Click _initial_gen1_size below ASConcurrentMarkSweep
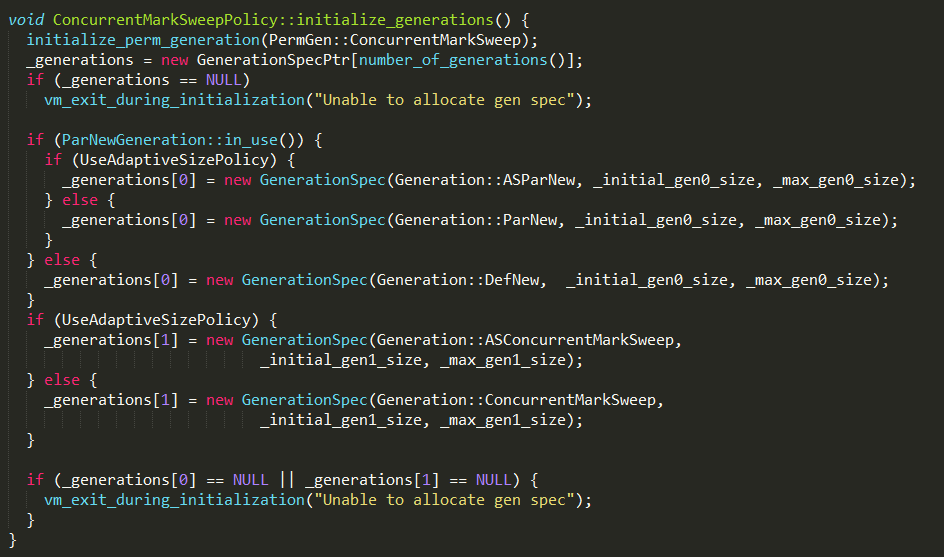 [x=340, y=360]
